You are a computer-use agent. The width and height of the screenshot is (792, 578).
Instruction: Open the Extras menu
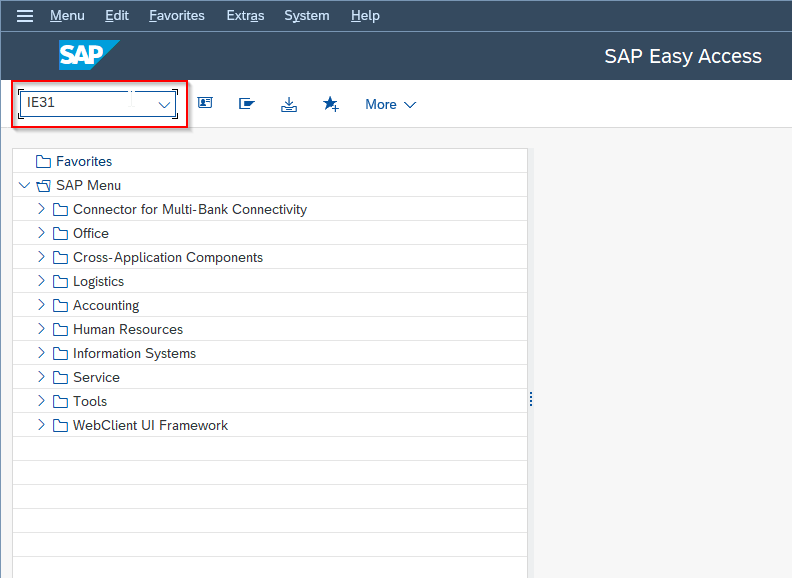coord(245,16)
